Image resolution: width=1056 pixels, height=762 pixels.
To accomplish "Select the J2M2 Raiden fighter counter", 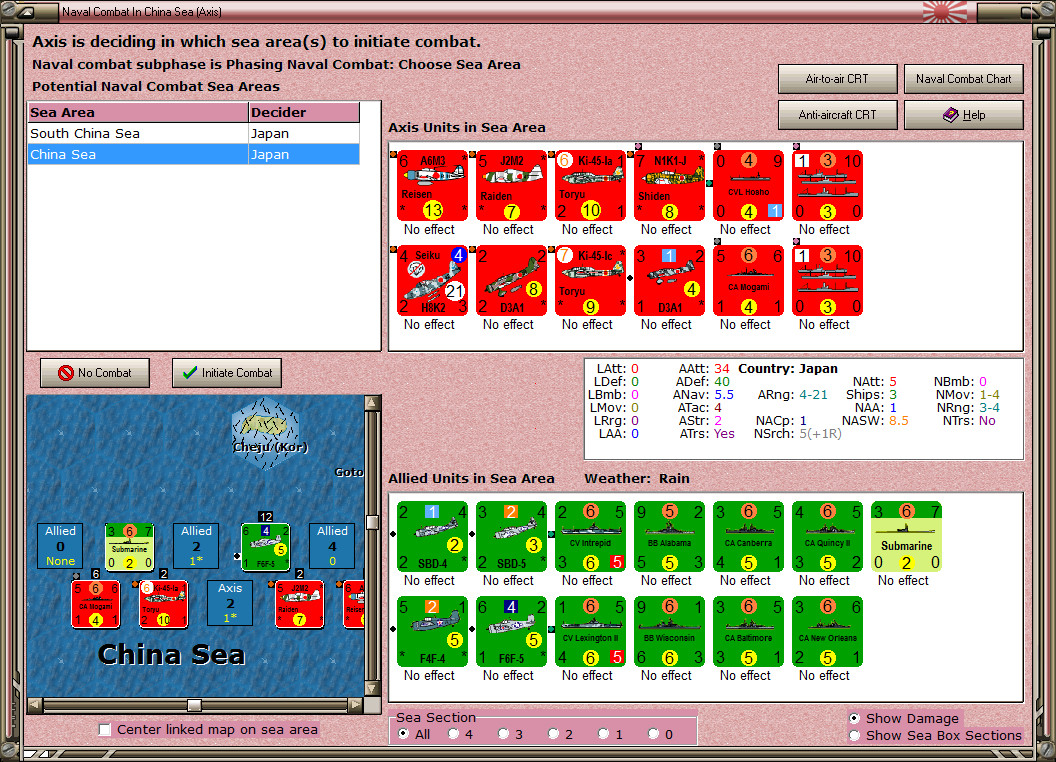I will 511,186.
